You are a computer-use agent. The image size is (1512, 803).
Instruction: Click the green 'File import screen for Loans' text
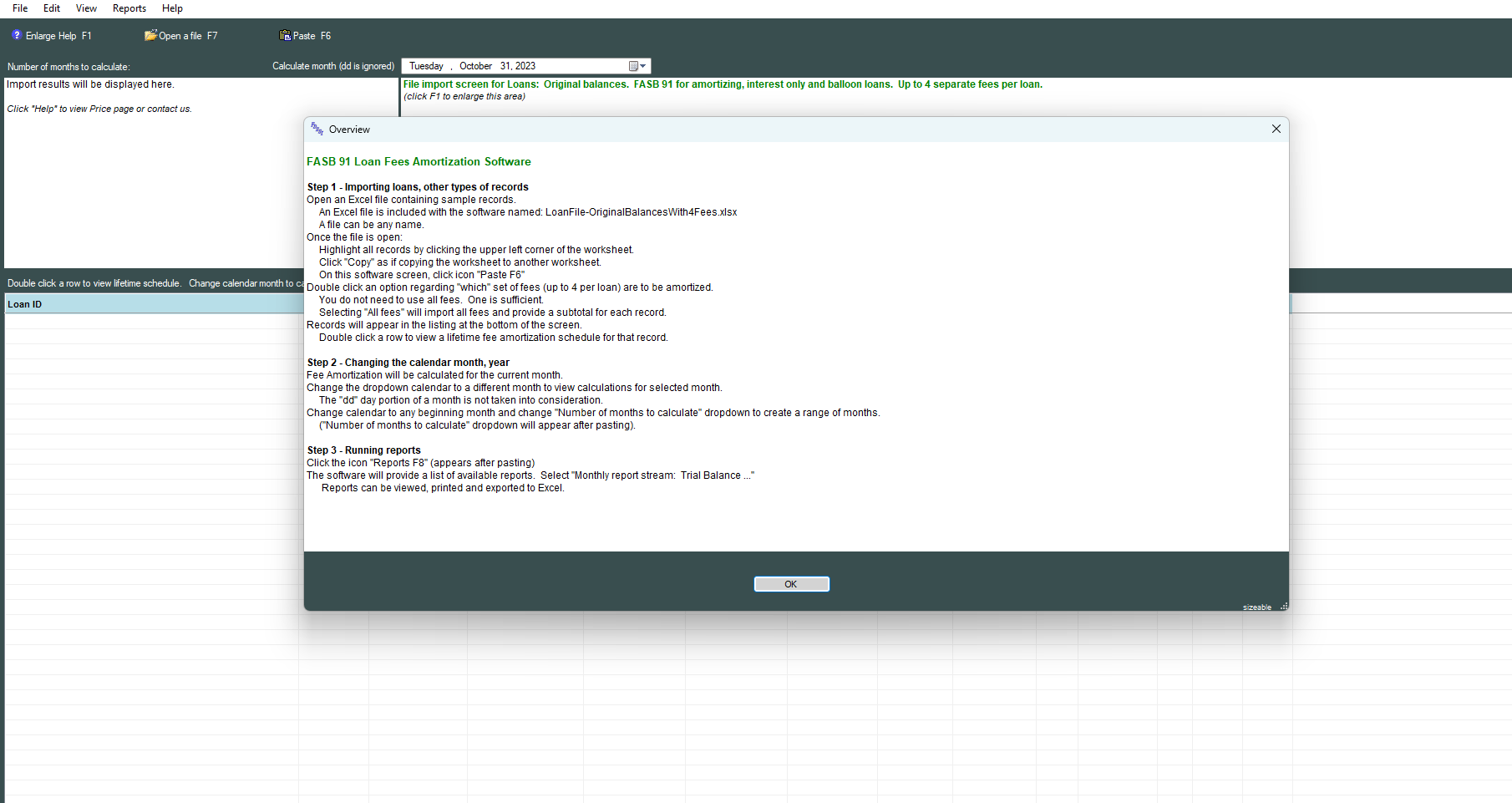pos(723,84)
